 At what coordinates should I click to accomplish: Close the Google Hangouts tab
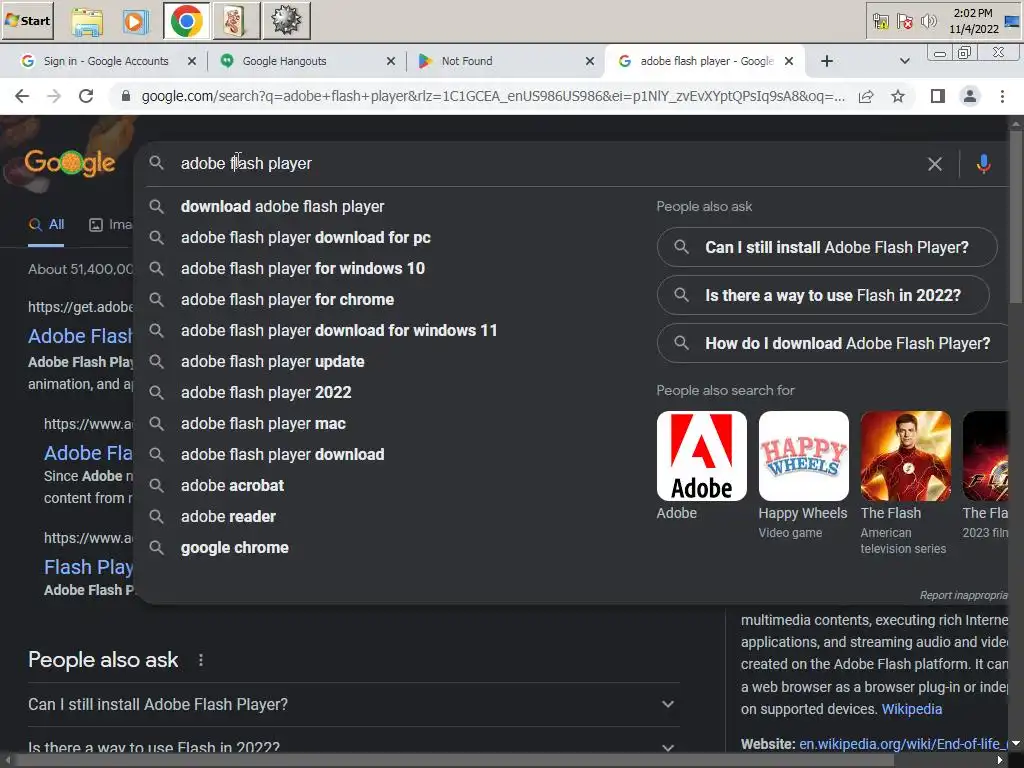tap(391, 61)
